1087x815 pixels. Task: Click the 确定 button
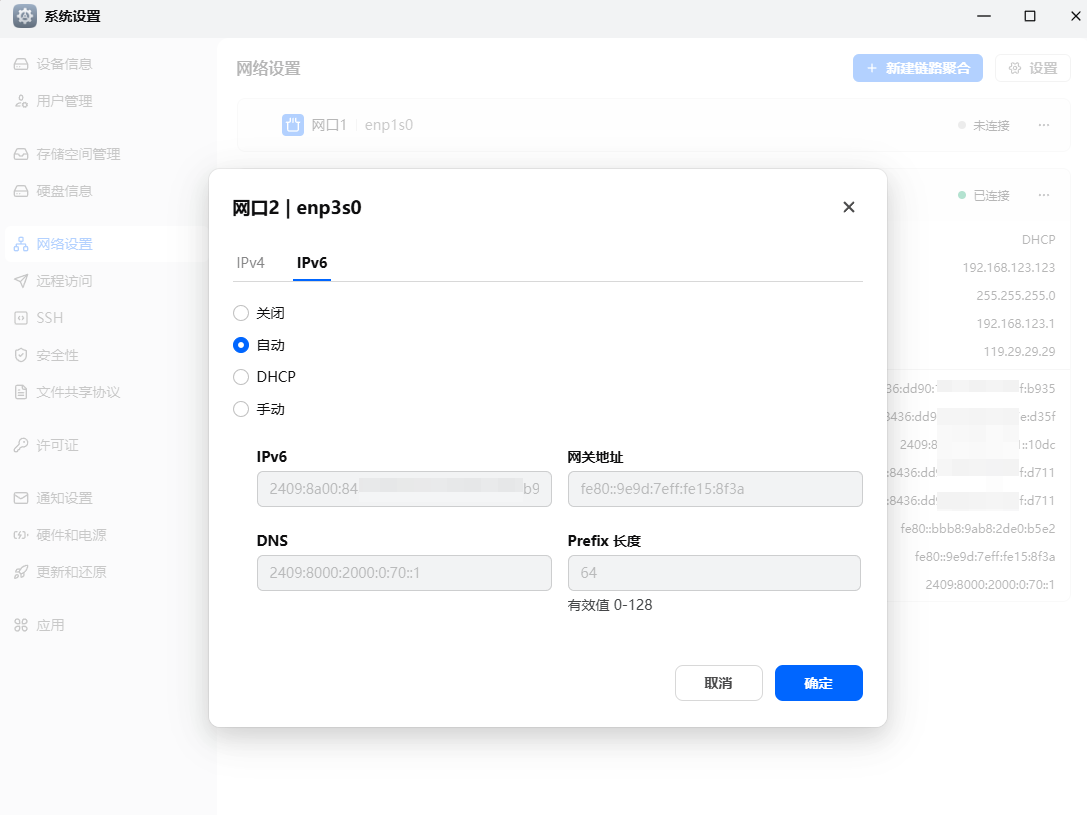click(x=819, y=683)
